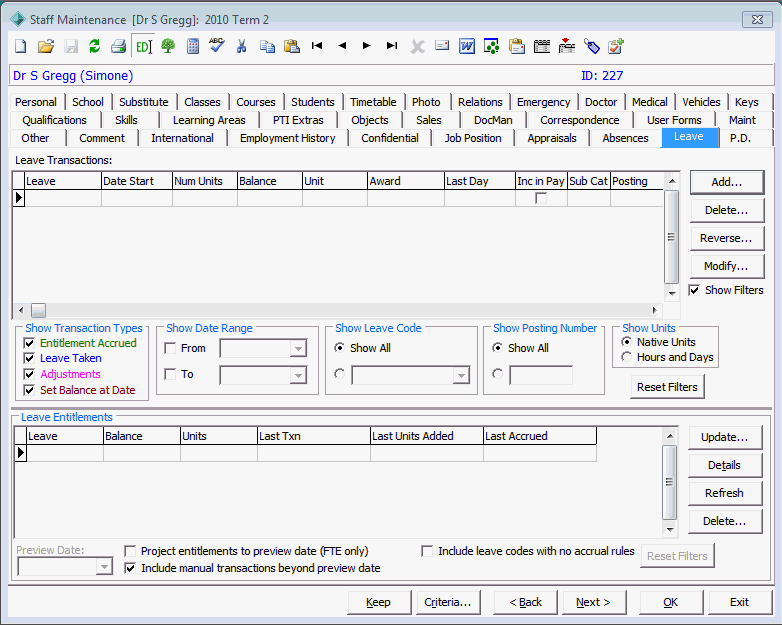Click Leave Entitlements vertical scrollbar thumb
Viewport: 782px width, 625px height.
669,482
